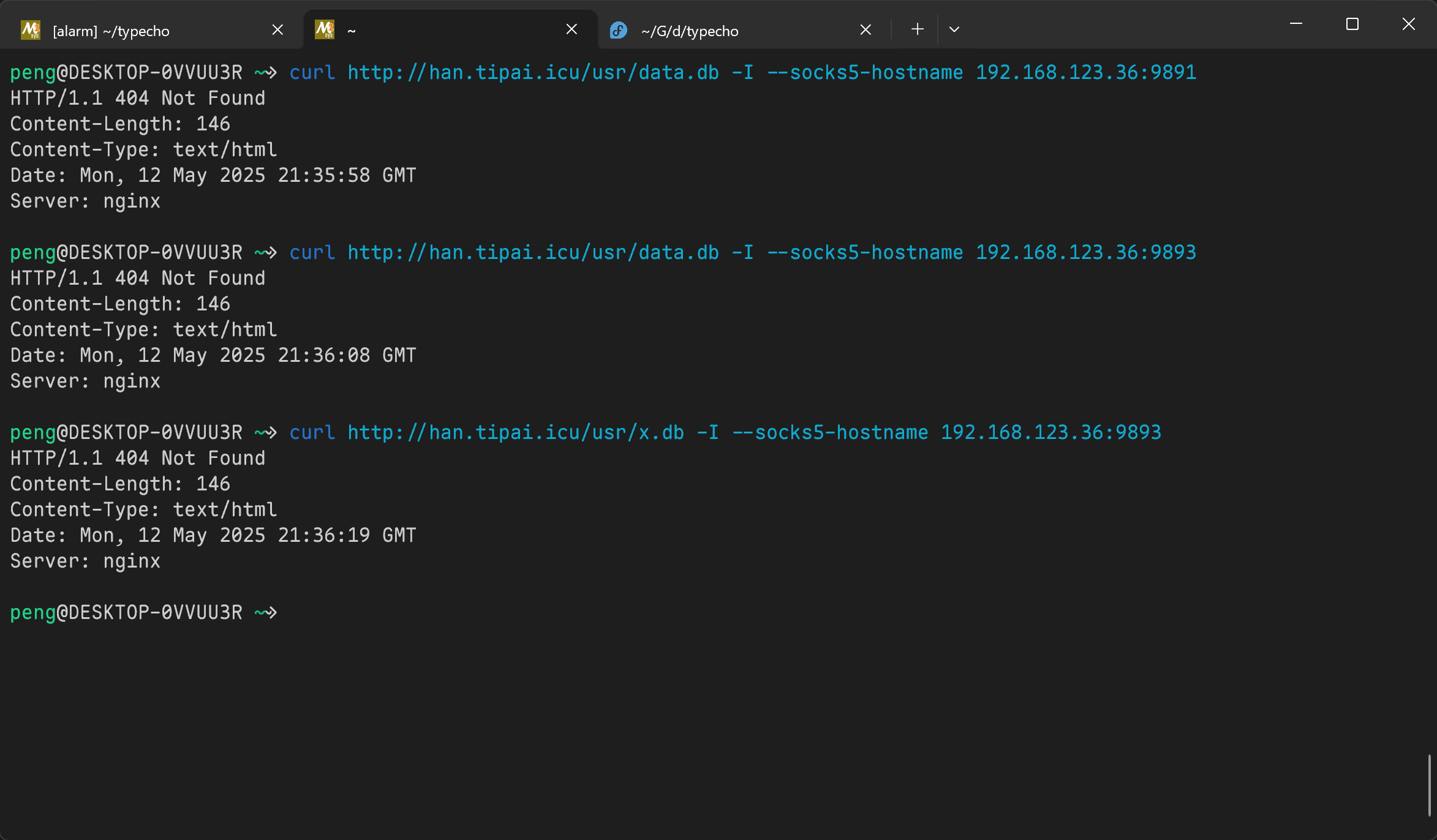1437x840 pixels.
Task: Expand the new-tab profile dropdown chevron
Action: tap(954, 29)
